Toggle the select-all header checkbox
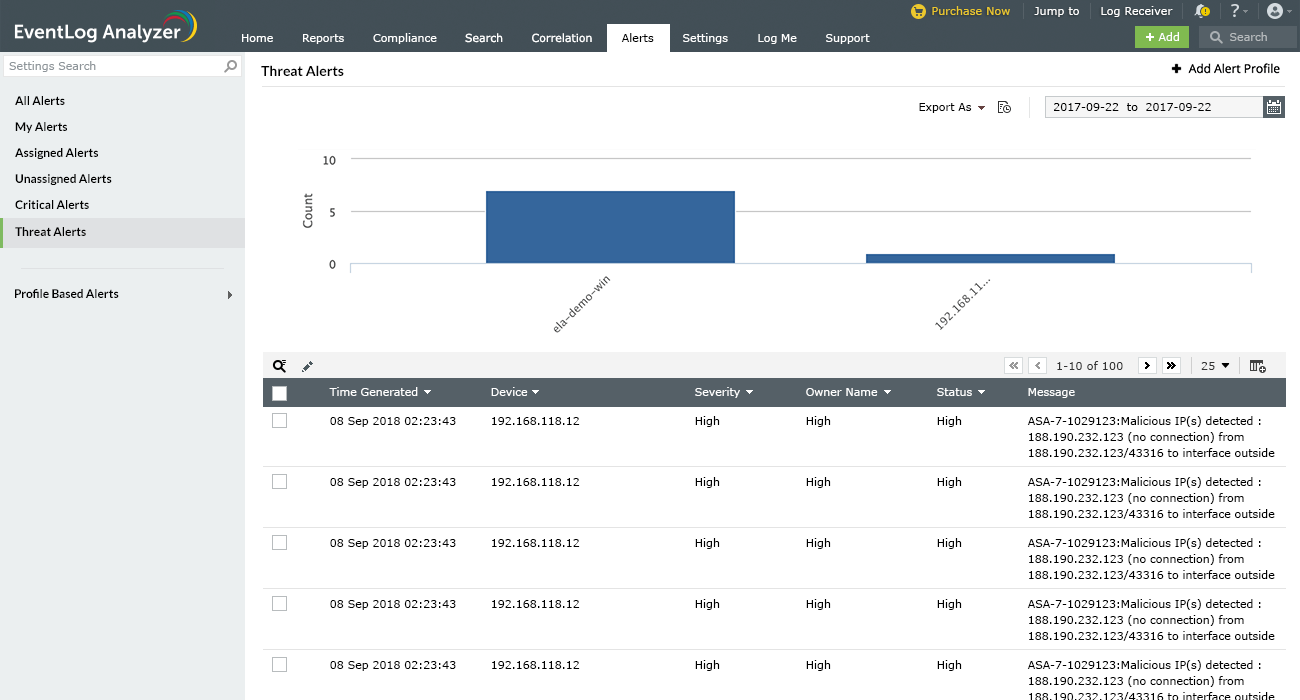The width and height of the screenshot is (1300, 700). [x=280, y=393]
